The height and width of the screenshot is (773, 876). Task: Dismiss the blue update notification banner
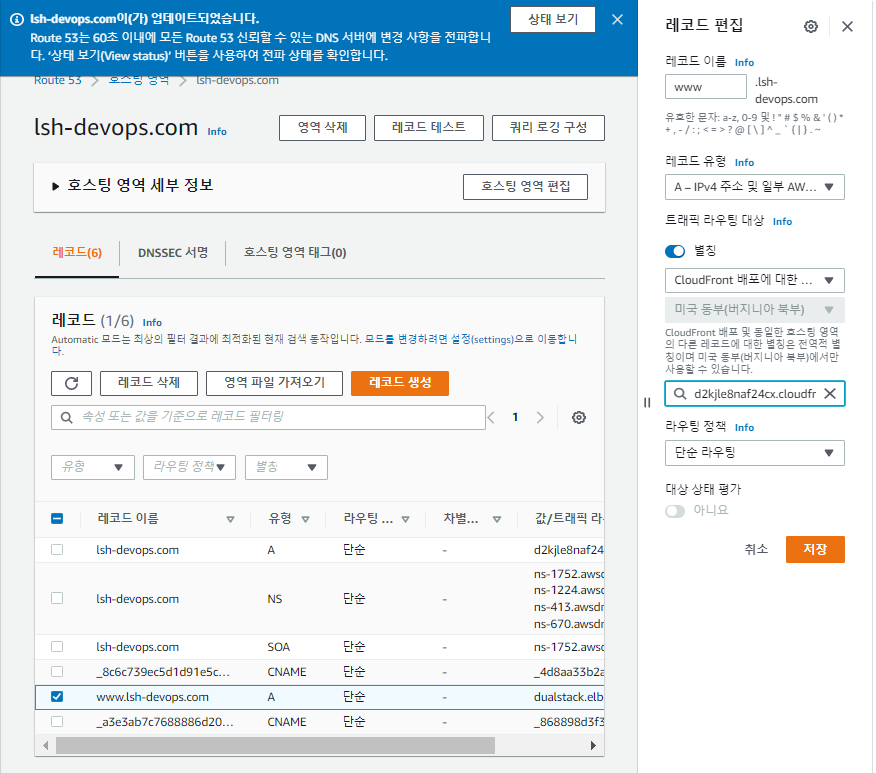[x=617, y=20]
